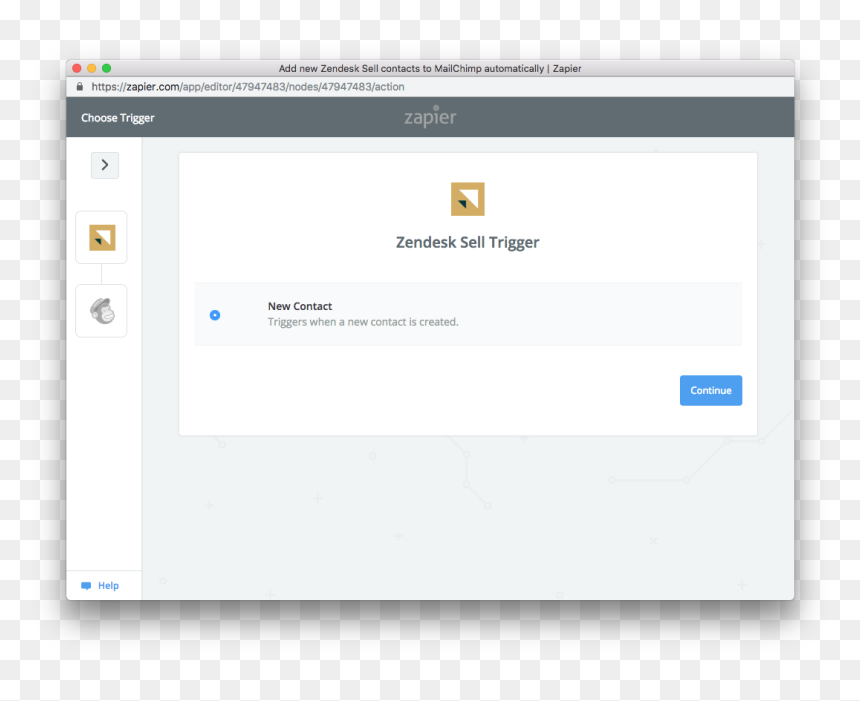Expand the sidebar with chevron button
860x701 pixels.
104,165
